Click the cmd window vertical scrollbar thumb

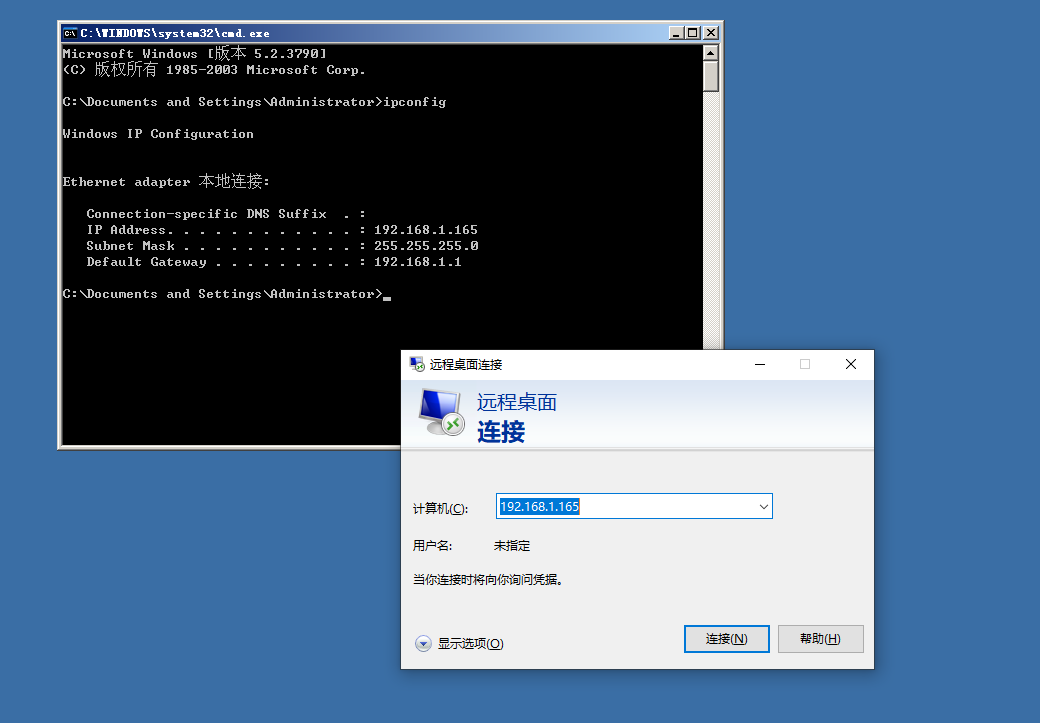[x=710, y=76]
